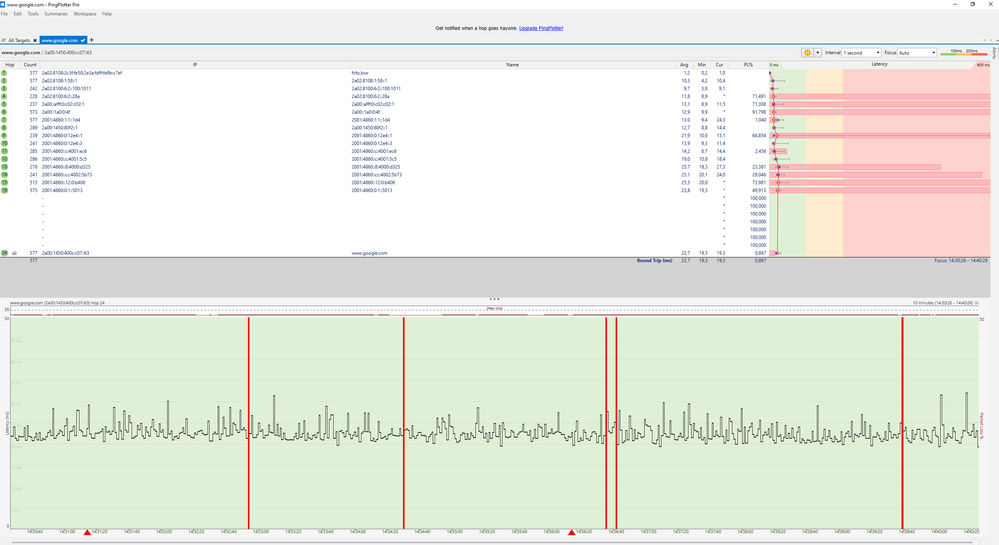Close the All Targets tab with its X
The height and width of the screenshot is (545, 999).
pos(35,40)
